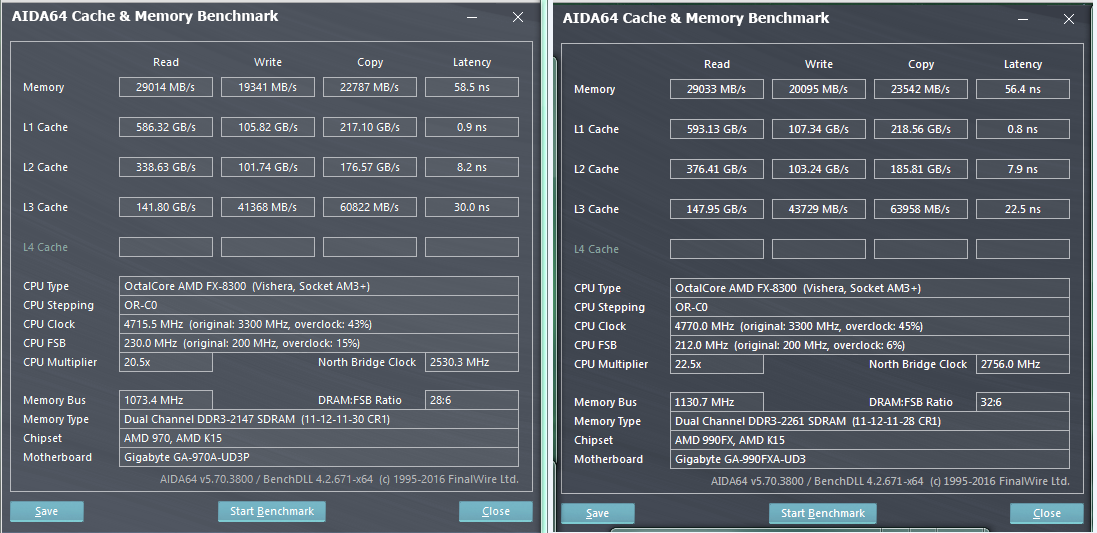Select L1 Cache Read value 593.13 GB/s
Screen dimensions: 1097x533
click(717, 129)
